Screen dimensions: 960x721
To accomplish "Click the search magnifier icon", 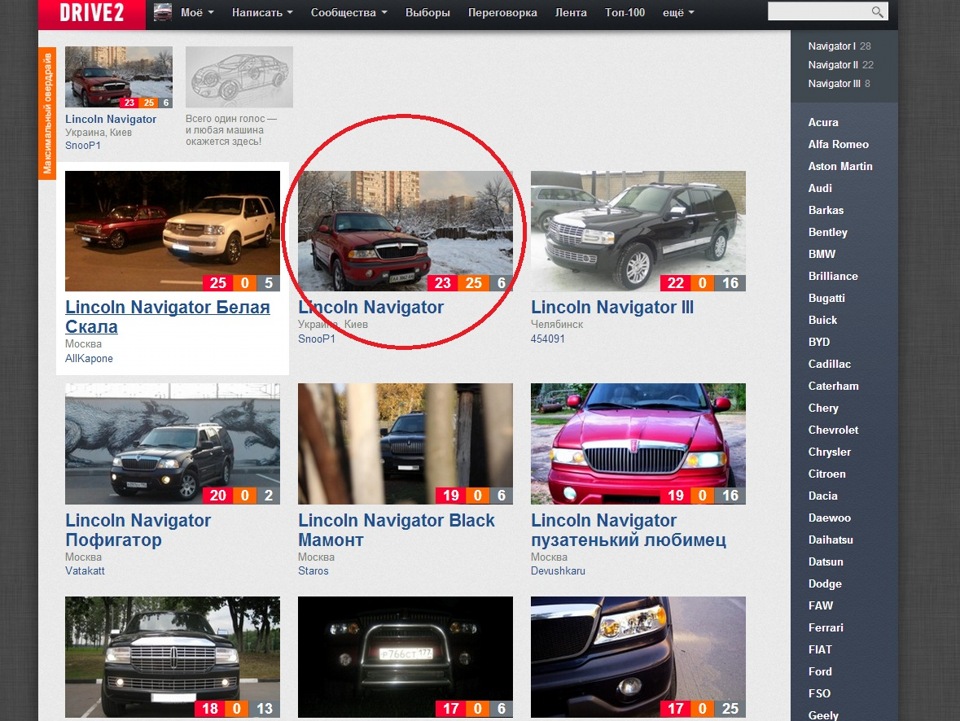I will (877, 12).
